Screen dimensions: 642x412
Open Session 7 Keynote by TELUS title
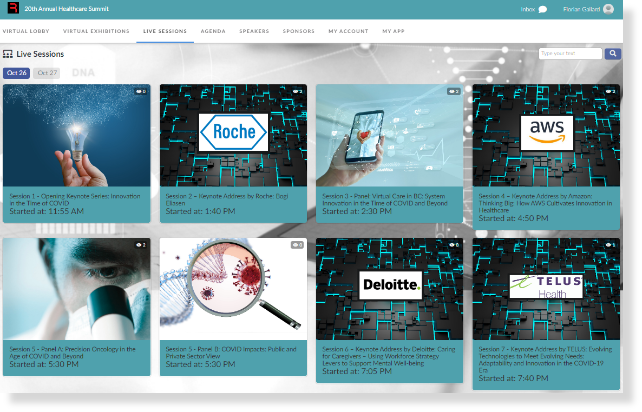tap(545, 360)
